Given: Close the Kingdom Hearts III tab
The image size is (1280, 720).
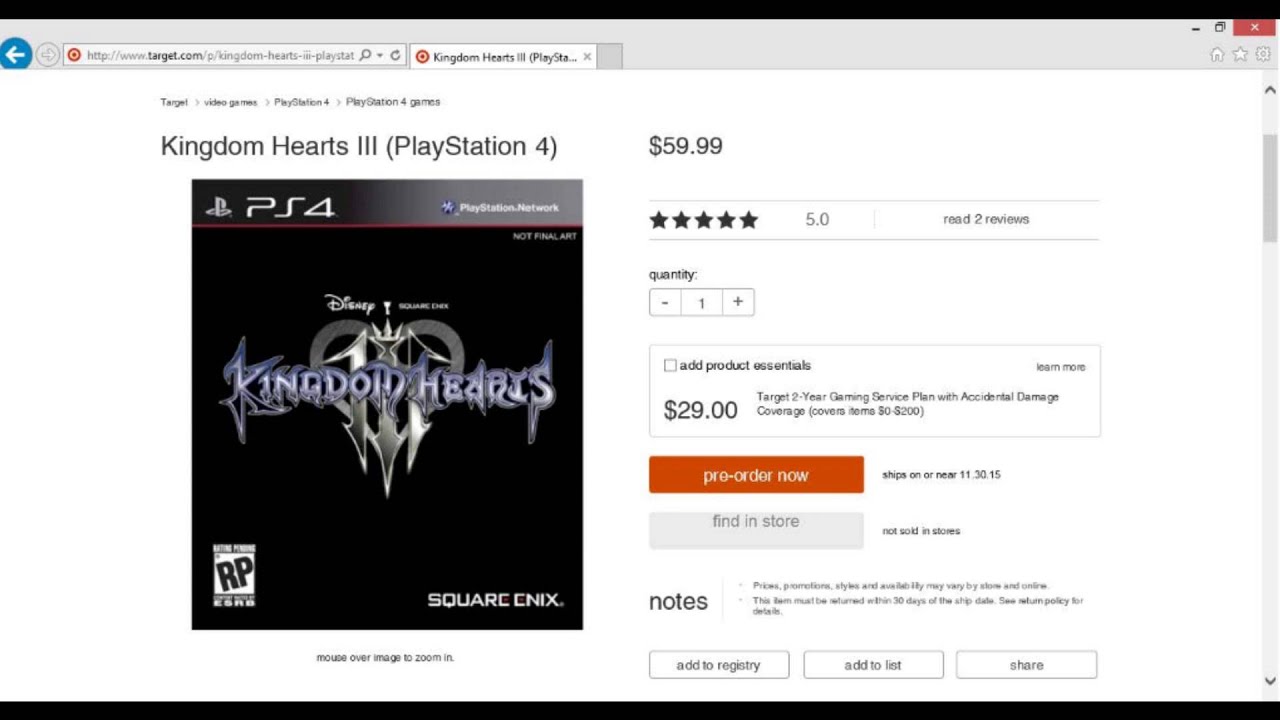Looking at the screenshot, I should click(587, 57).
